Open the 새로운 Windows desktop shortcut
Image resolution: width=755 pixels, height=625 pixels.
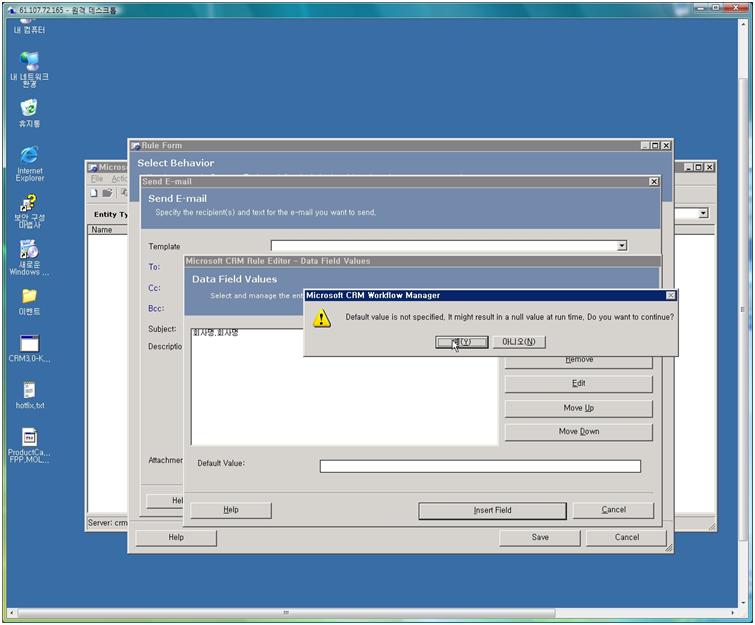[29, 258]
